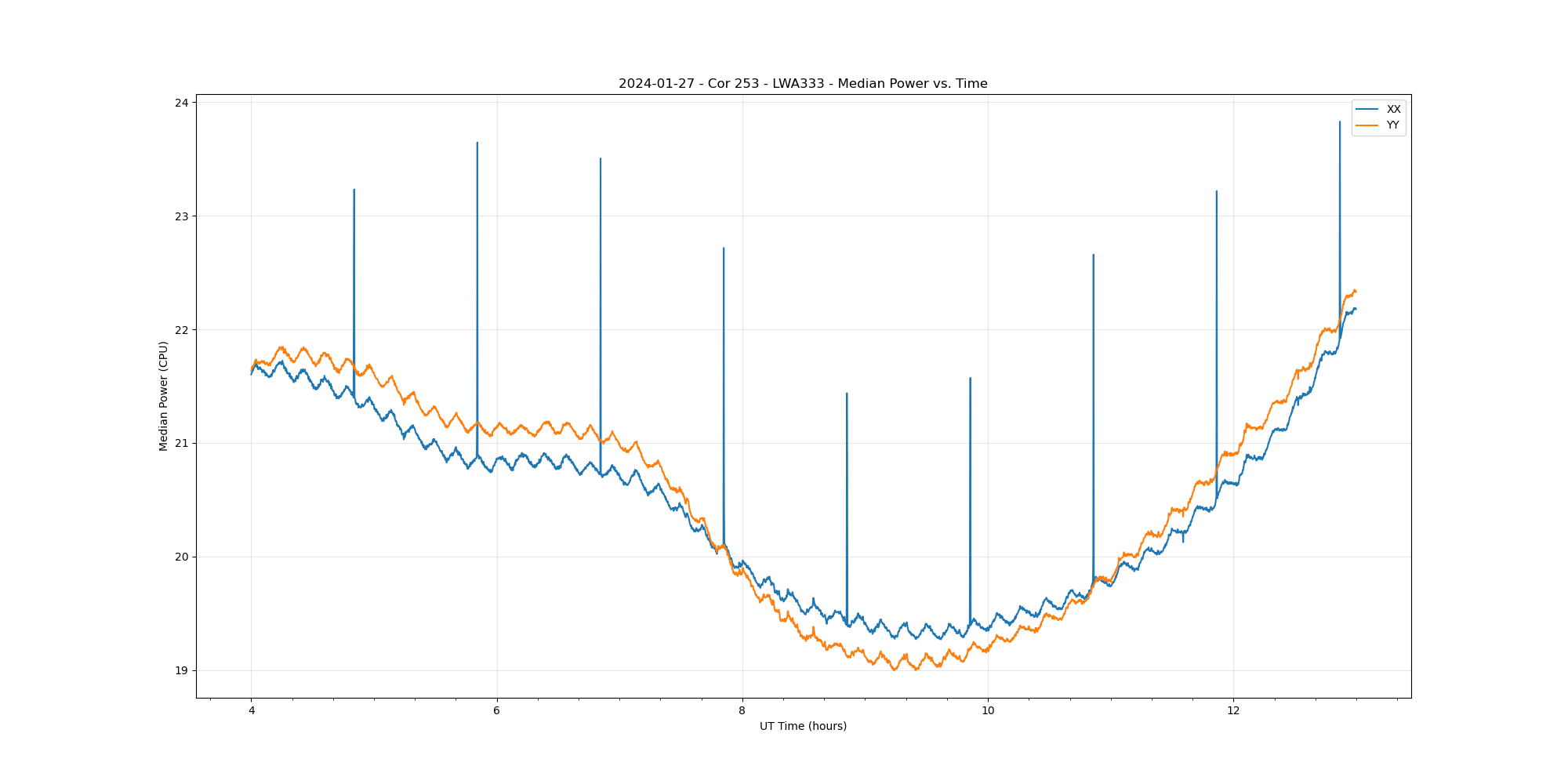Click the plot title 'Median Power vs. Time'
1568x784 pixels.
click(x=803, y=84)
